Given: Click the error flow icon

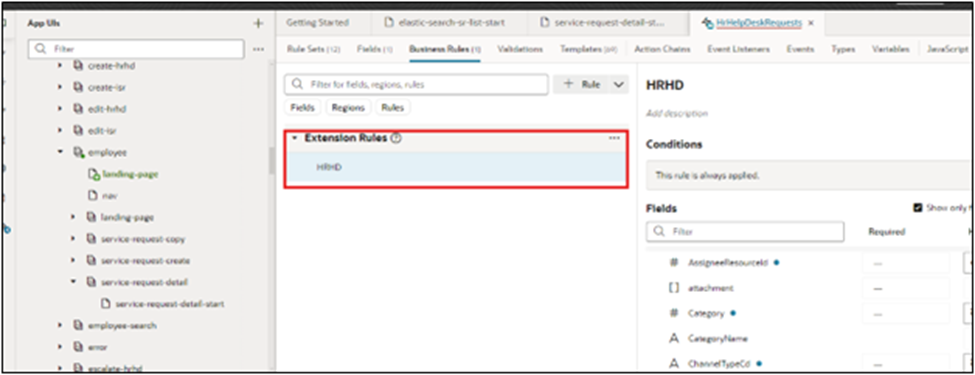Looking at the screenshot, I should (78, 348).
